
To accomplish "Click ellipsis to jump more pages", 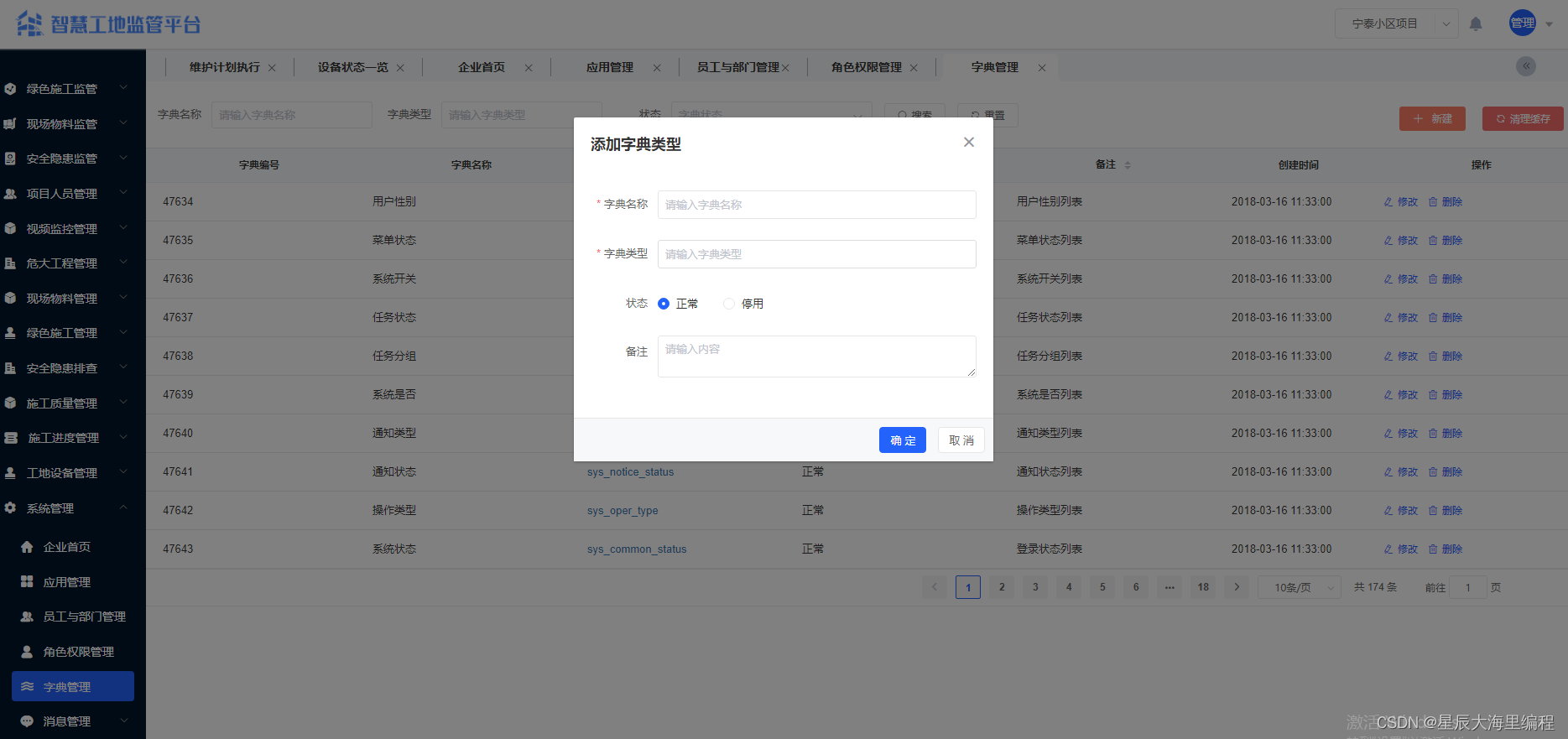I will click(1169, 587).
